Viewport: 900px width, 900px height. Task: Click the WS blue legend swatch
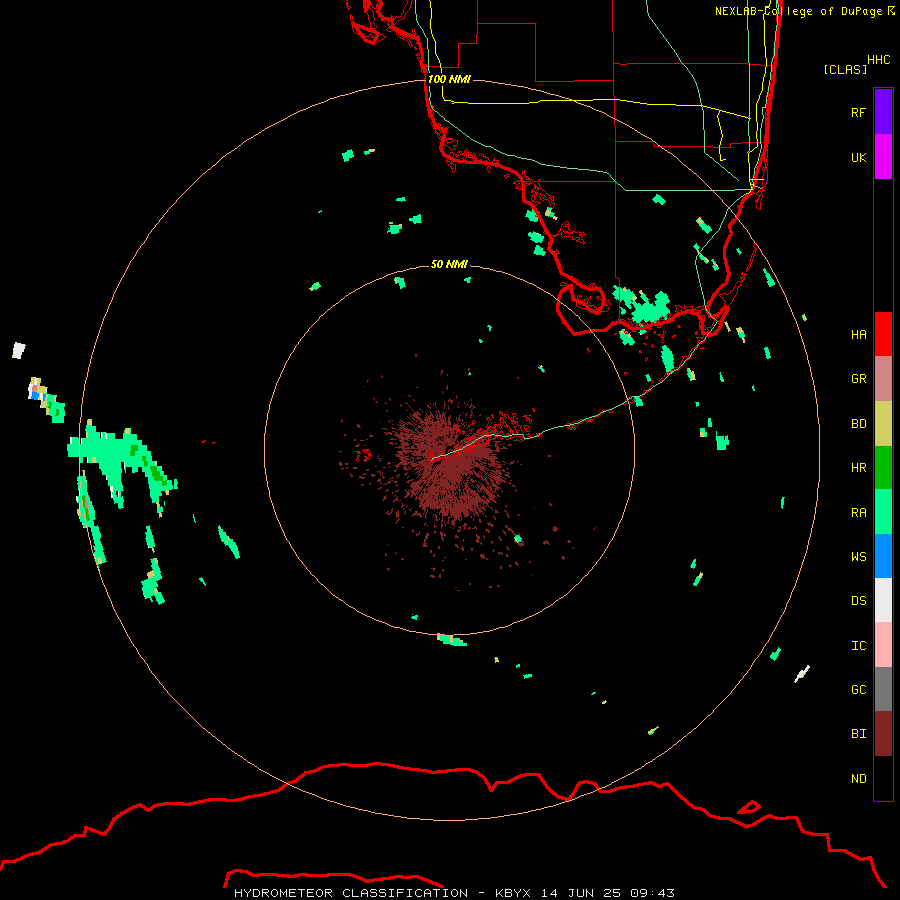(x=883, y=556)
